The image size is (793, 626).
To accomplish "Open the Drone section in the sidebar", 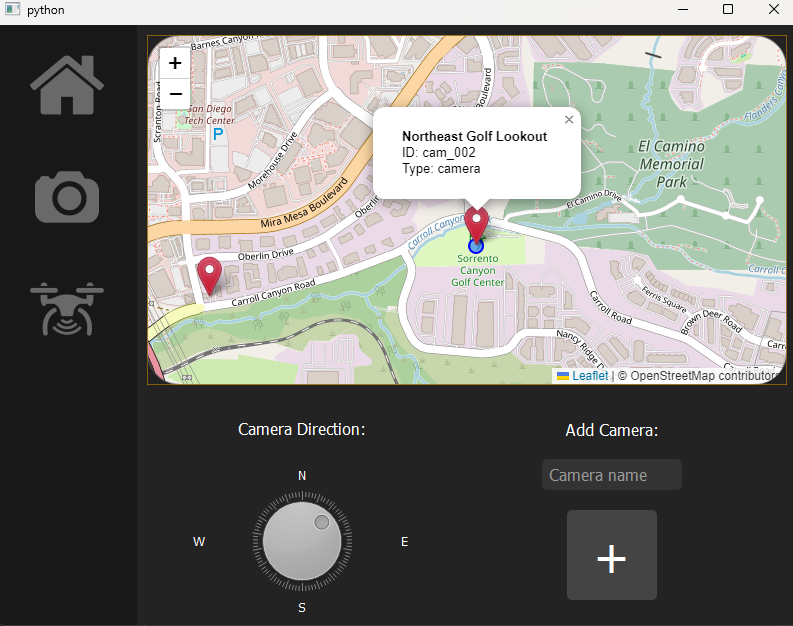I will pos(67,309).
